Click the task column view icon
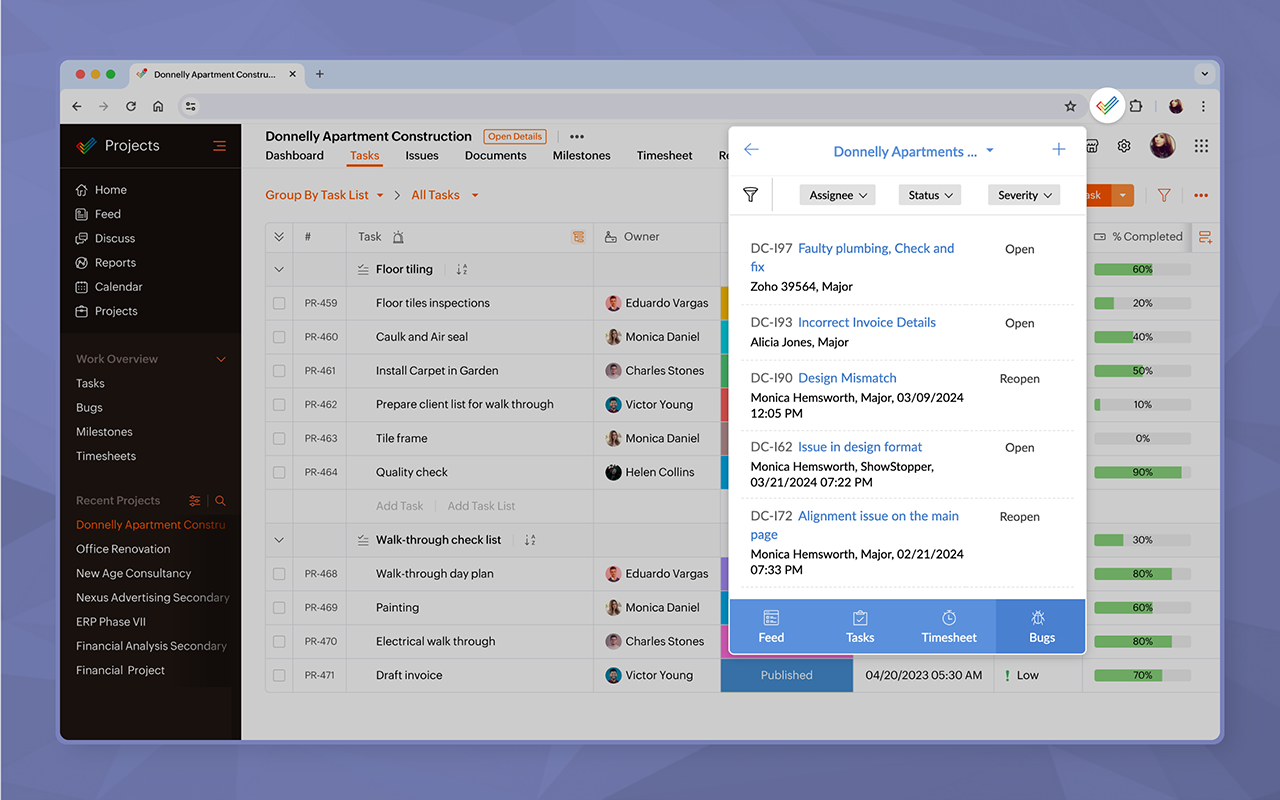The width and height of the screenshot is (1280, 800). click(x=578, y=237)
